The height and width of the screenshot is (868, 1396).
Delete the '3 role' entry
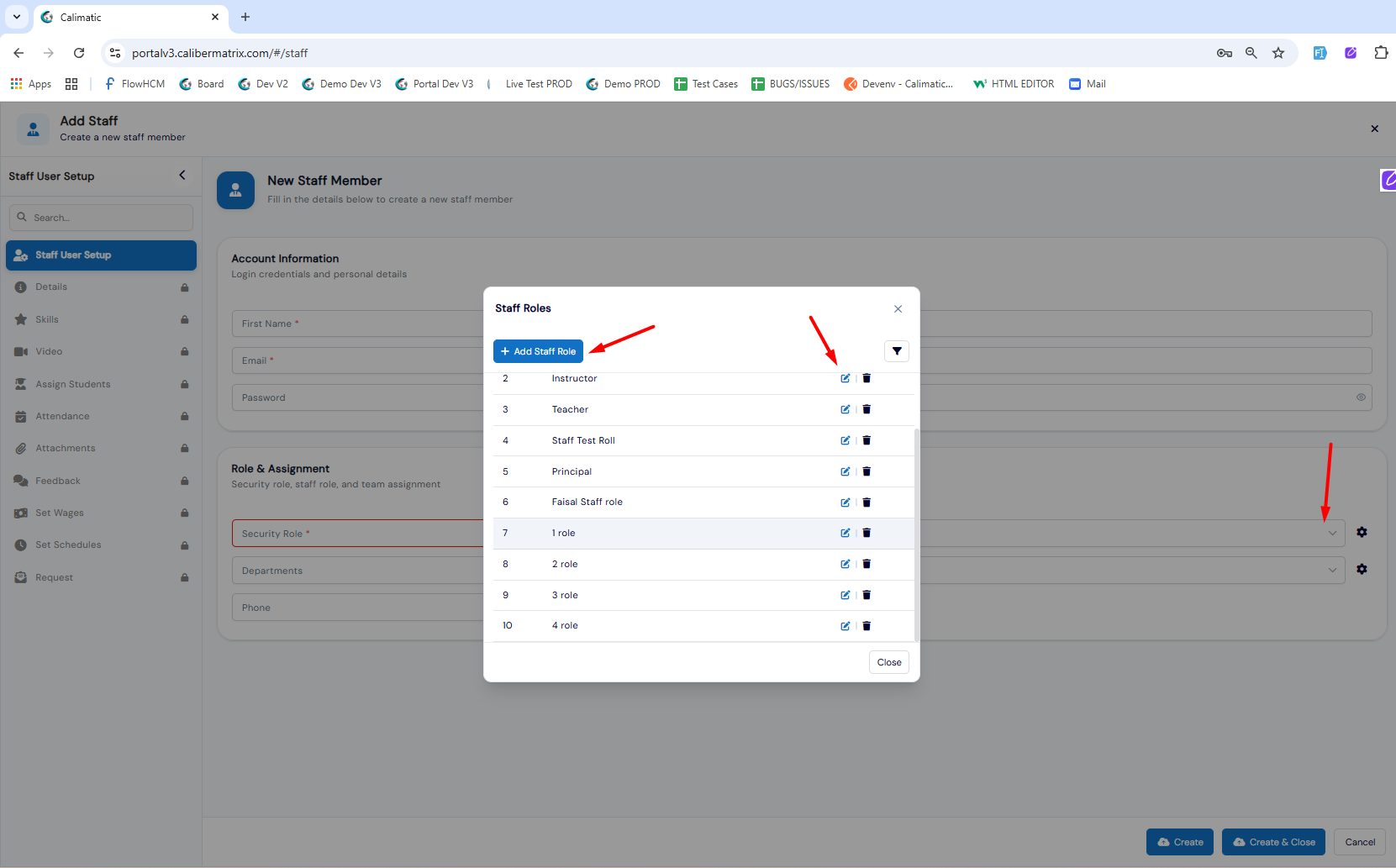867,595
